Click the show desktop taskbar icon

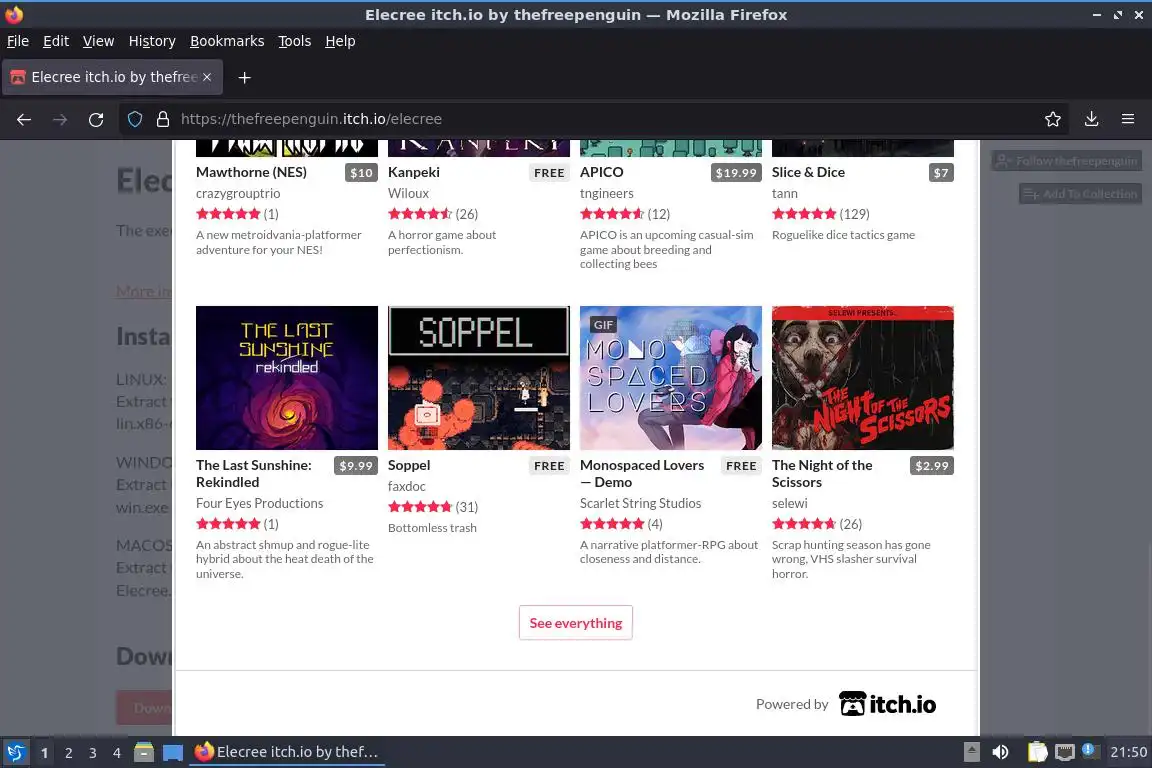point(173,752)
